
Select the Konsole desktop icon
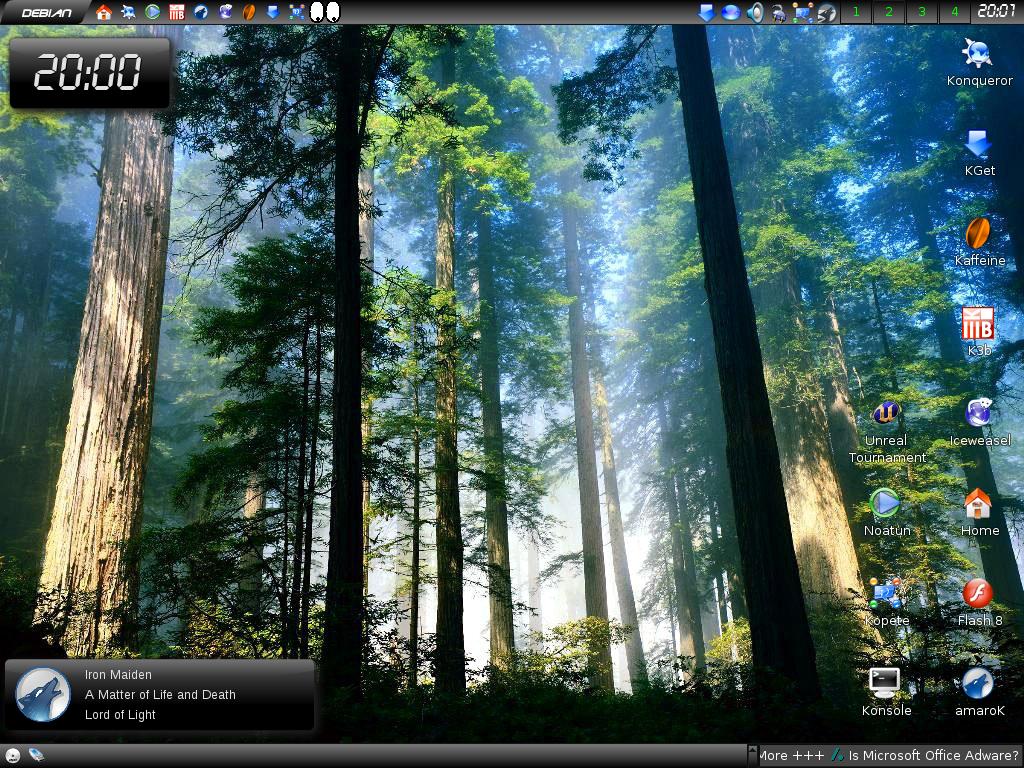(x=886, y=692)
